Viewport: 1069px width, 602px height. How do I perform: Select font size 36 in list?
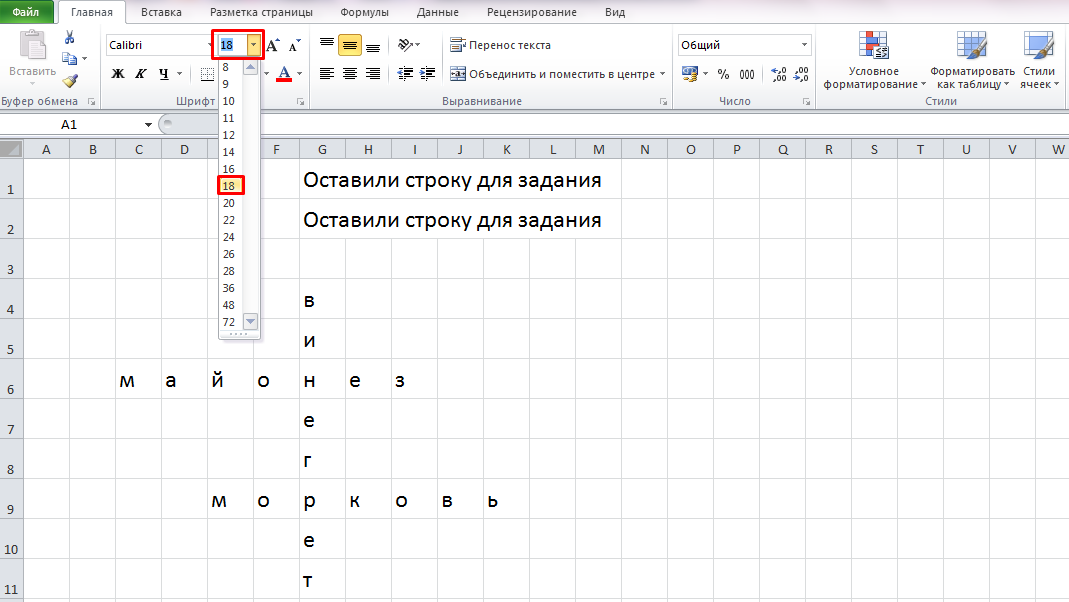coord(230,288)
